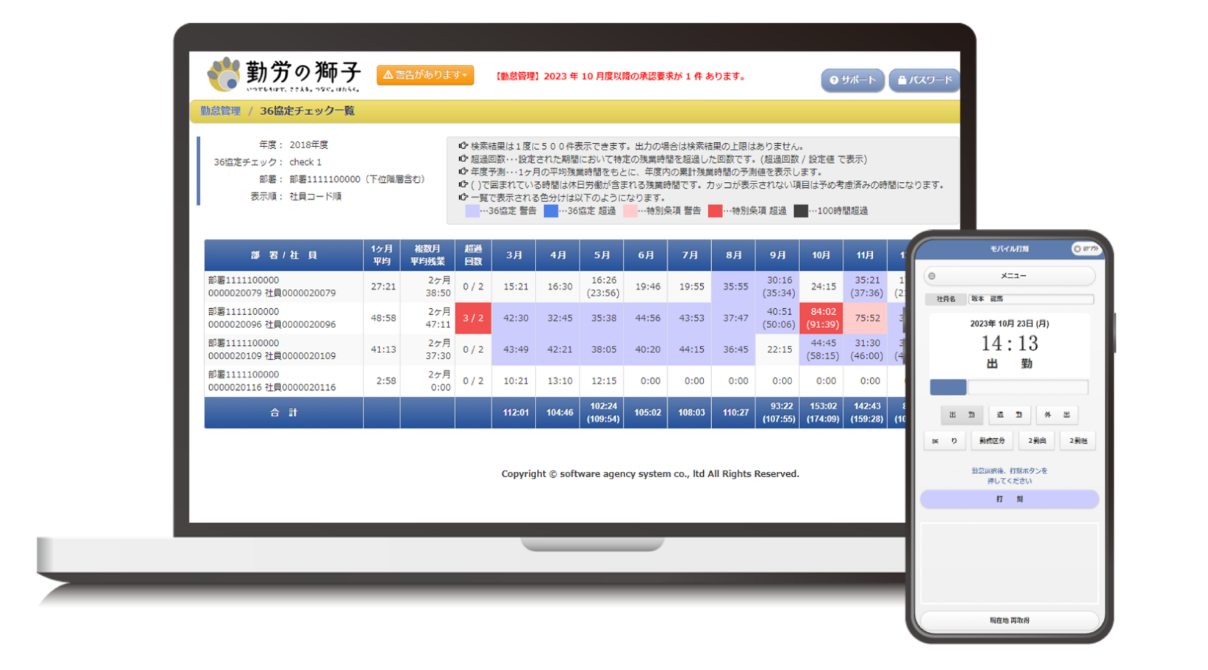Open the パスワード button
The height and width of the screenshot is (670, 1208).
click(x=923, y=80)
